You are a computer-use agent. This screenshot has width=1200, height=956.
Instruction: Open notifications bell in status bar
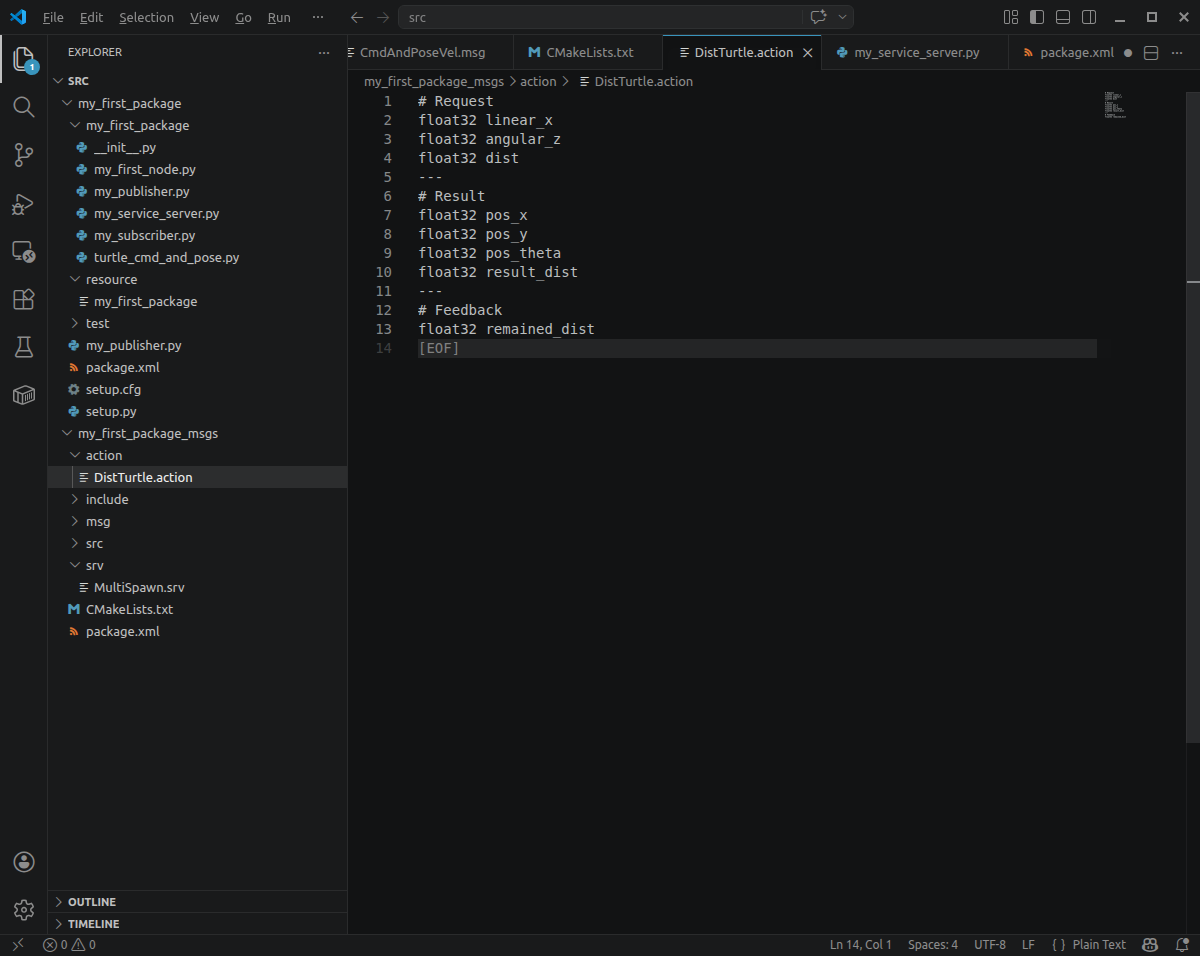click(1181, 944)
